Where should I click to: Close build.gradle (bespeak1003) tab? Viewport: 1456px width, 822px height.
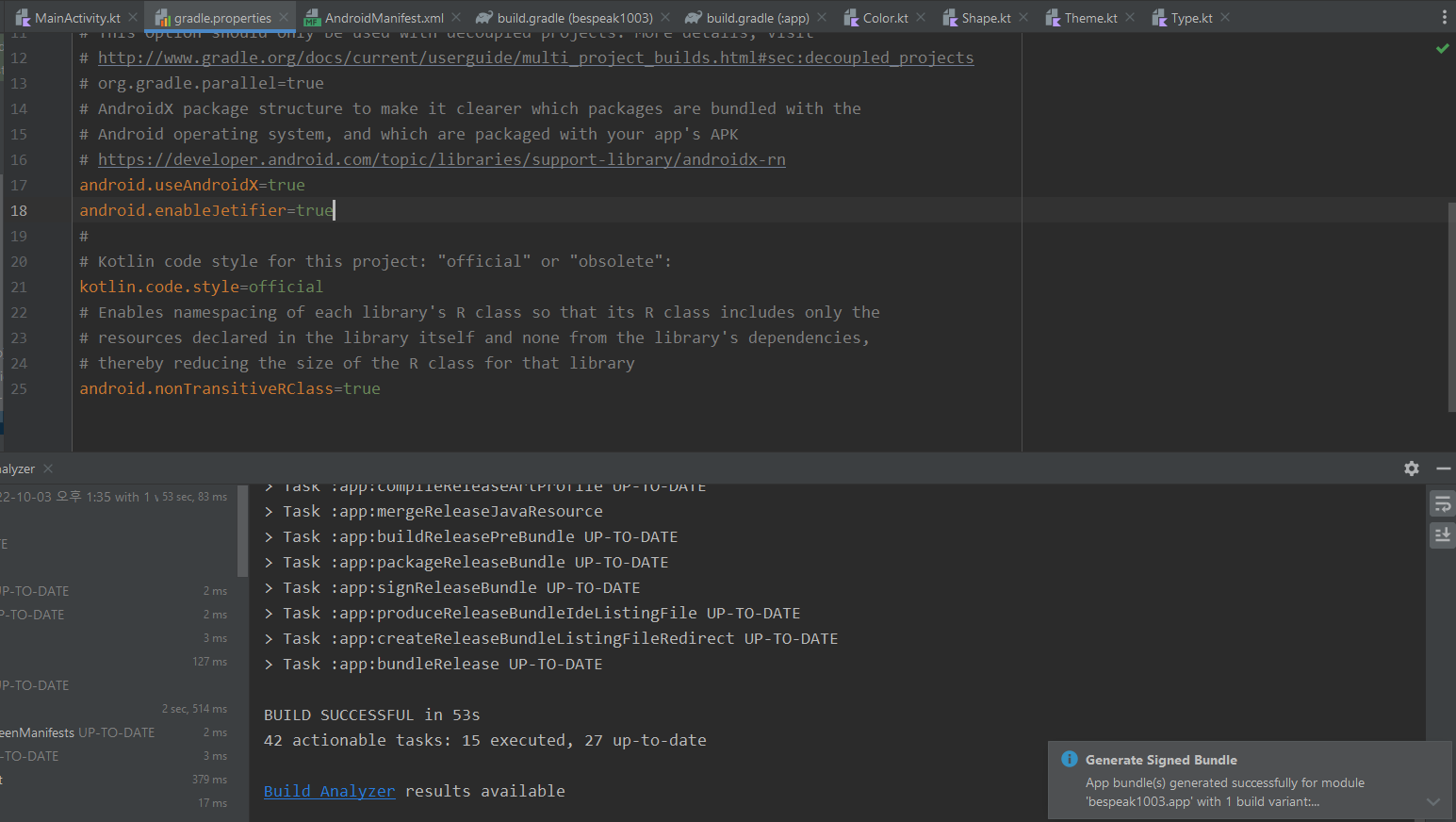pyautogui.click(x=665, y=17)
